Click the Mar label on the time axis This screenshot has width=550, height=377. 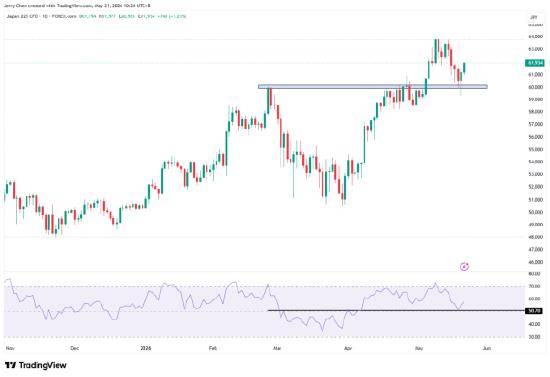click(x=277, y=348)
